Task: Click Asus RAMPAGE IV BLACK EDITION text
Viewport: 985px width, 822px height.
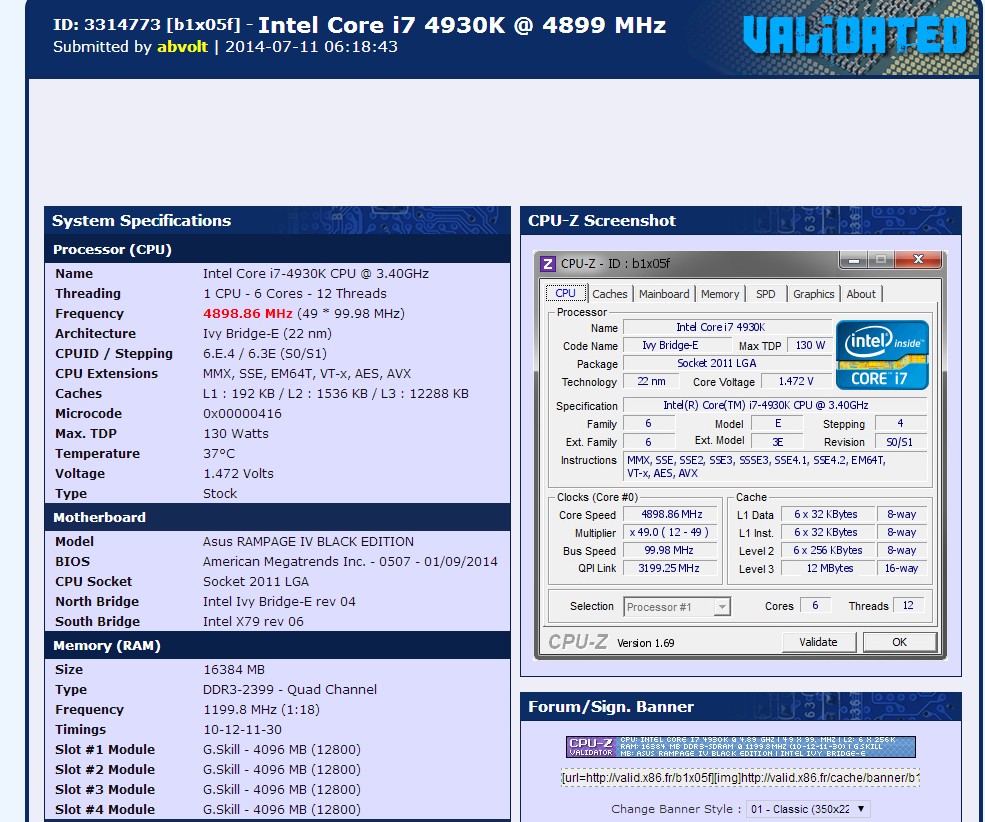Action: (x=308, y=541)
